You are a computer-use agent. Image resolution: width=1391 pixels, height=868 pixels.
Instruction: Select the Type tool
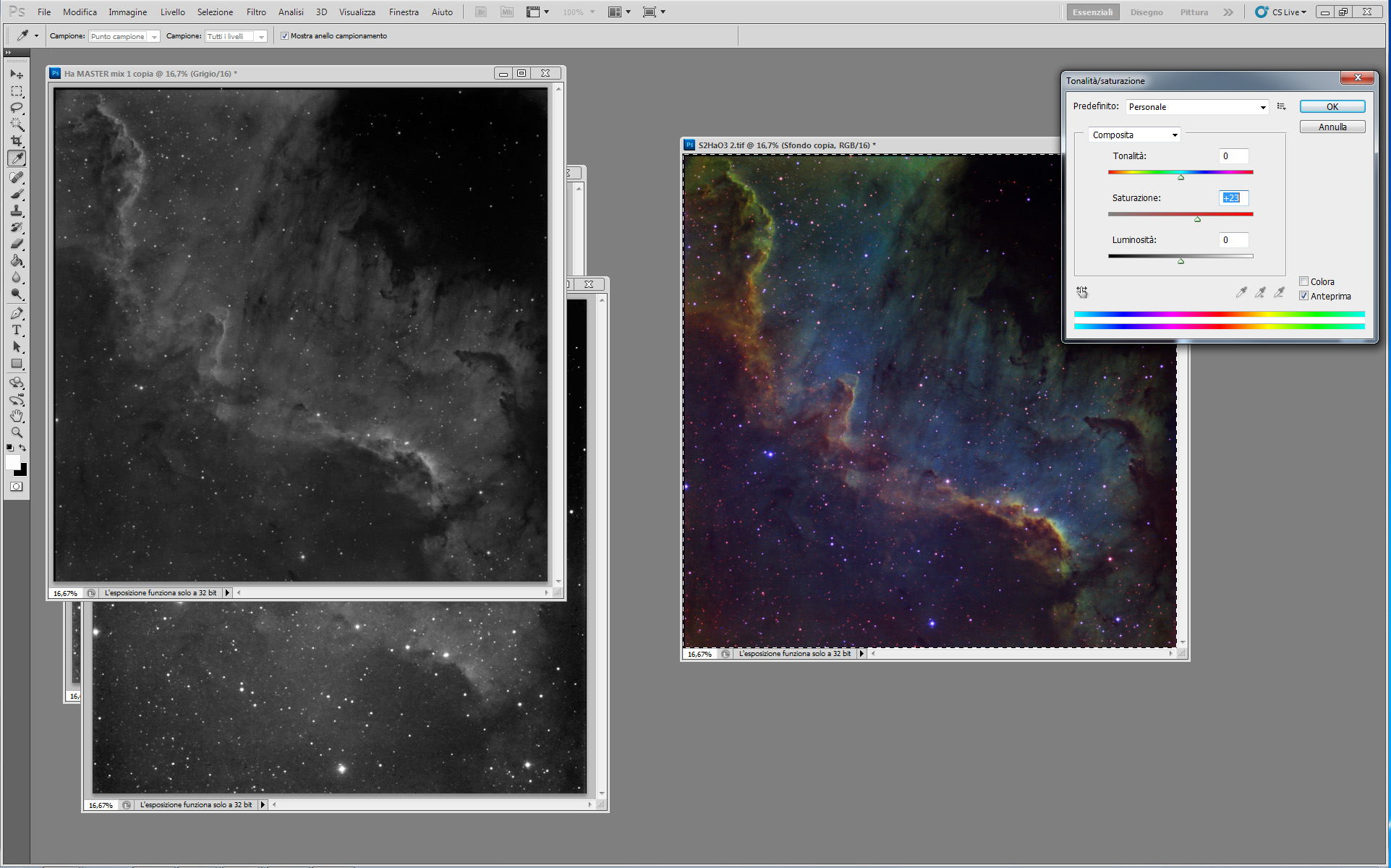coord(17,330)
